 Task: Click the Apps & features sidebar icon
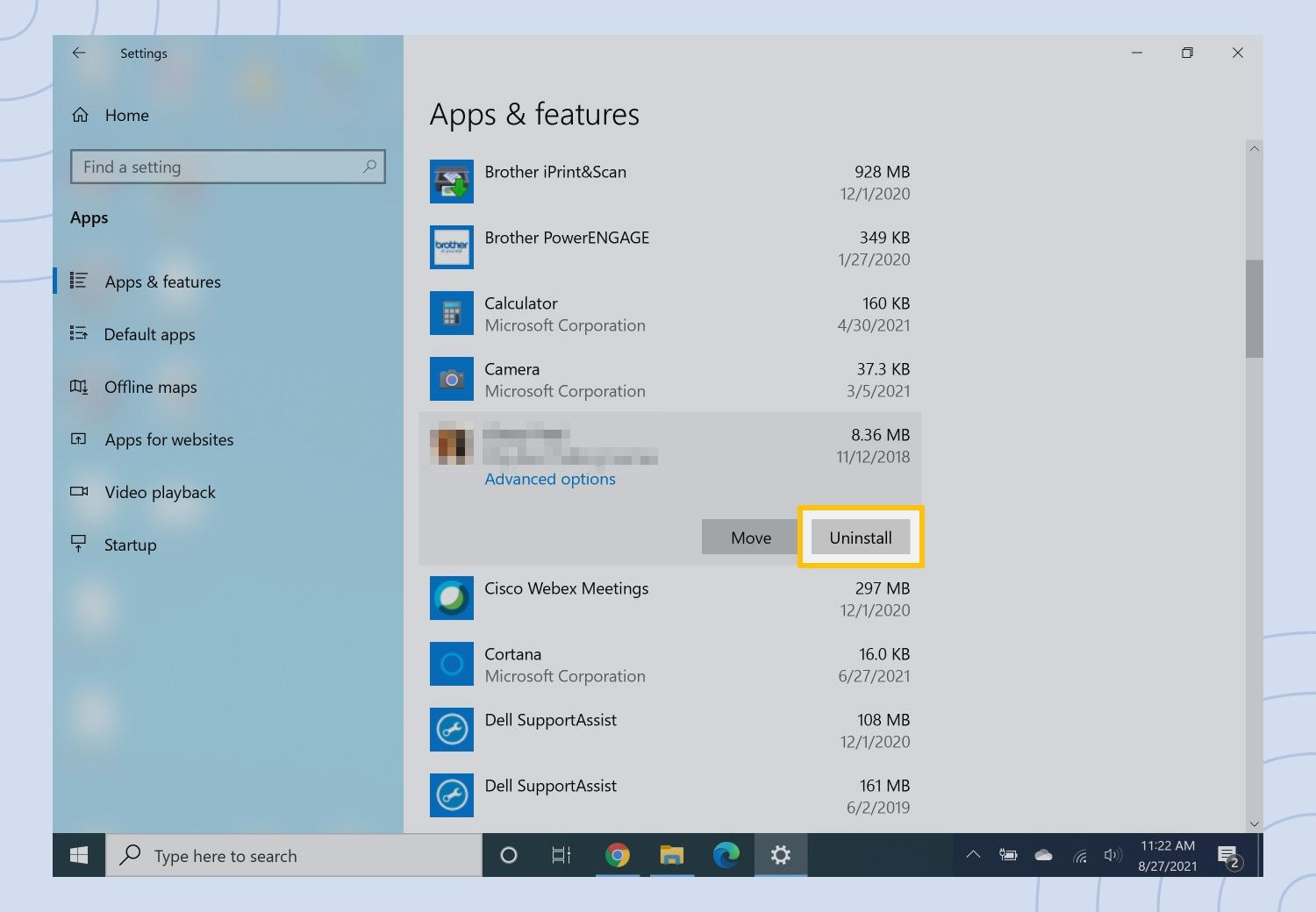[79, 281]
